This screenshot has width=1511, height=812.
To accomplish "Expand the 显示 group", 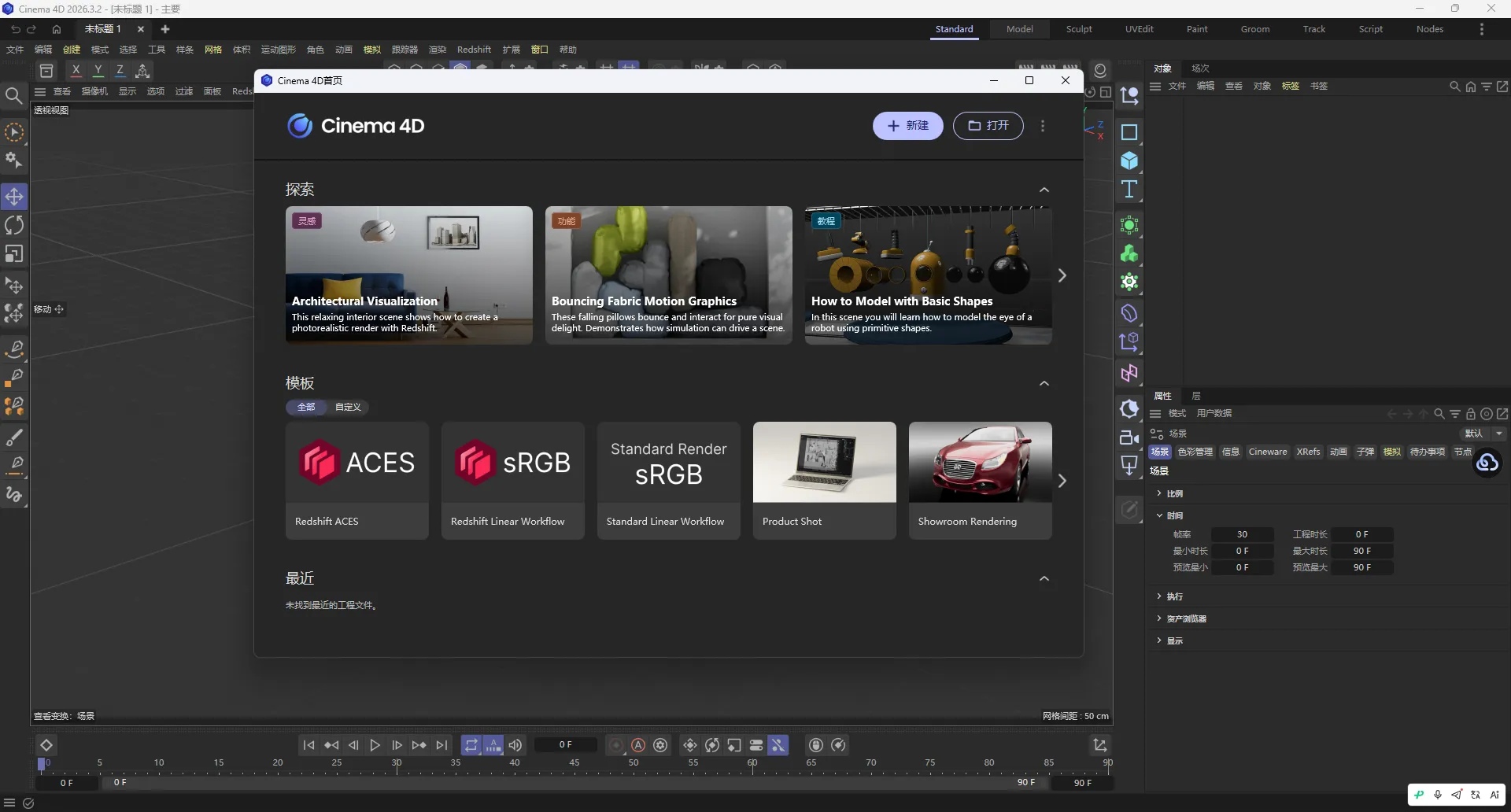I will coord(1159,640).
